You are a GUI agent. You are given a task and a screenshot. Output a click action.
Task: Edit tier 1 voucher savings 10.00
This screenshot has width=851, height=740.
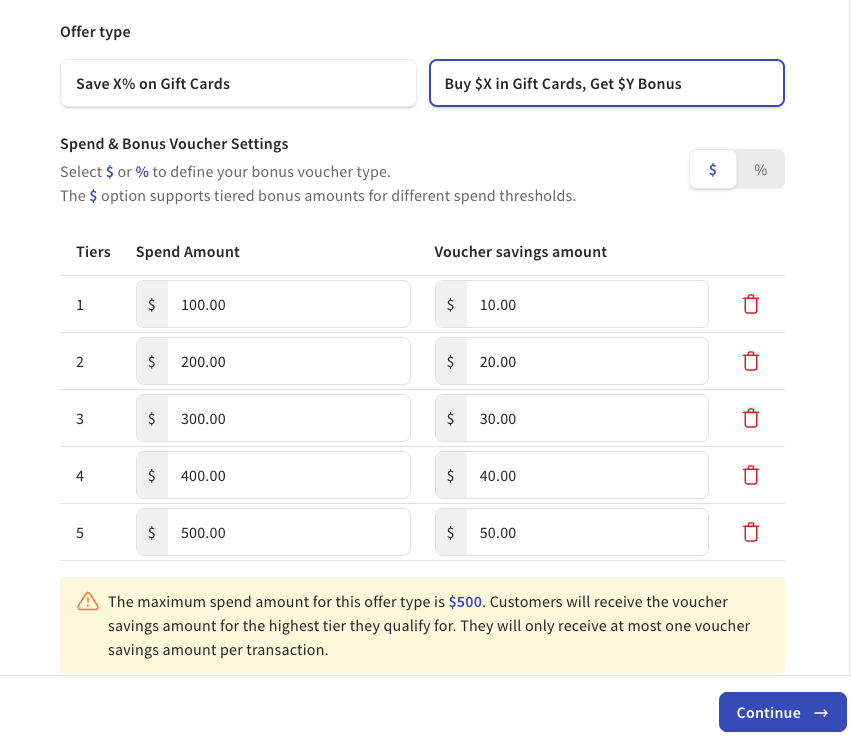click(586, 305)
